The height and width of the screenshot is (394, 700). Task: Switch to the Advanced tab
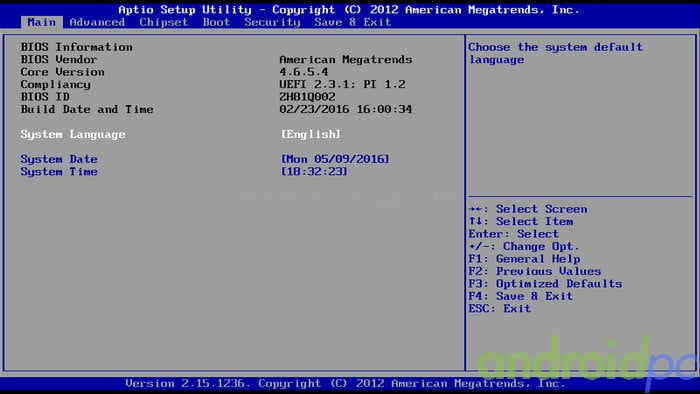coord(97,22)
